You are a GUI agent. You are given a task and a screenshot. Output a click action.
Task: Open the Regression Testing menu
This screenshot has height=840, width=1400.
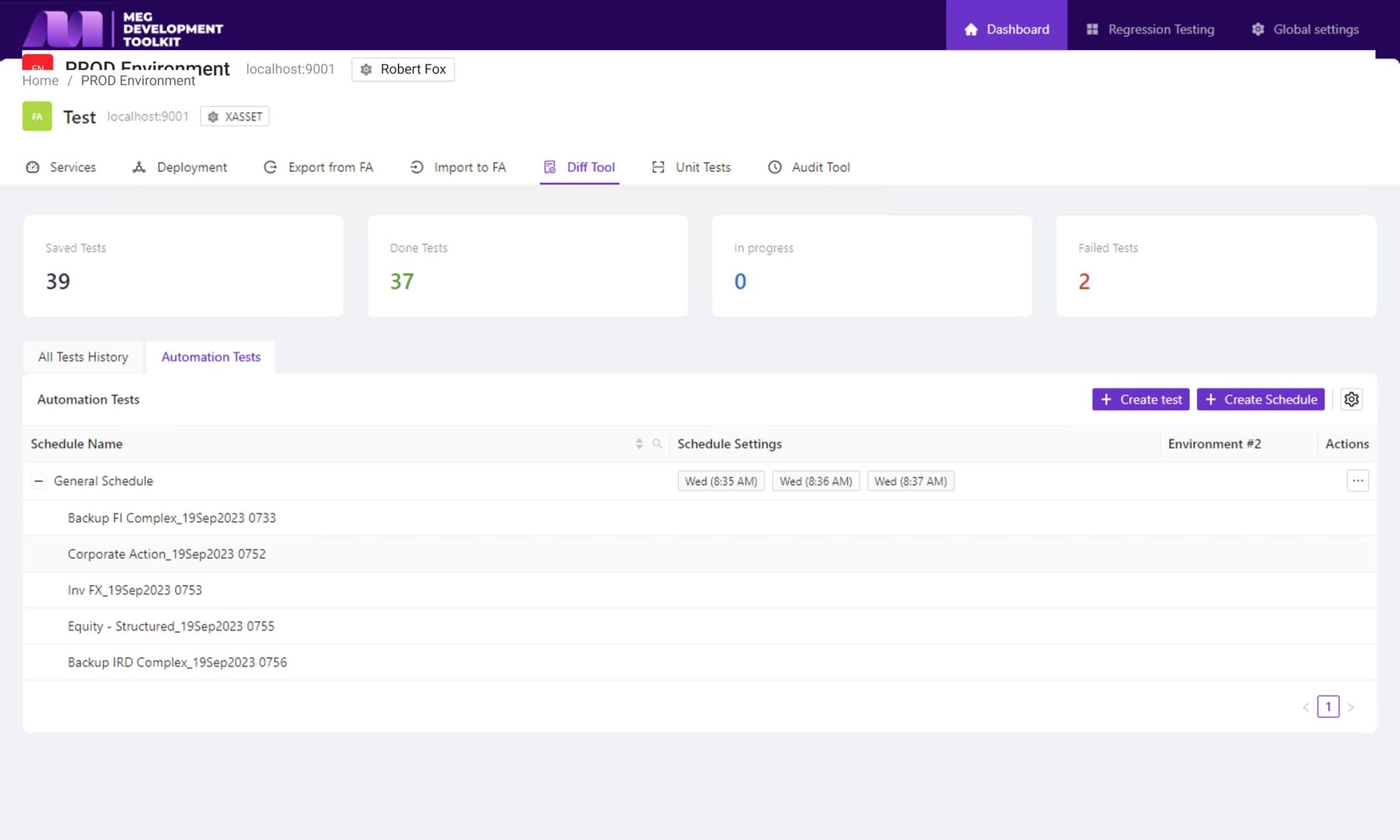(x=1150, y=29)
